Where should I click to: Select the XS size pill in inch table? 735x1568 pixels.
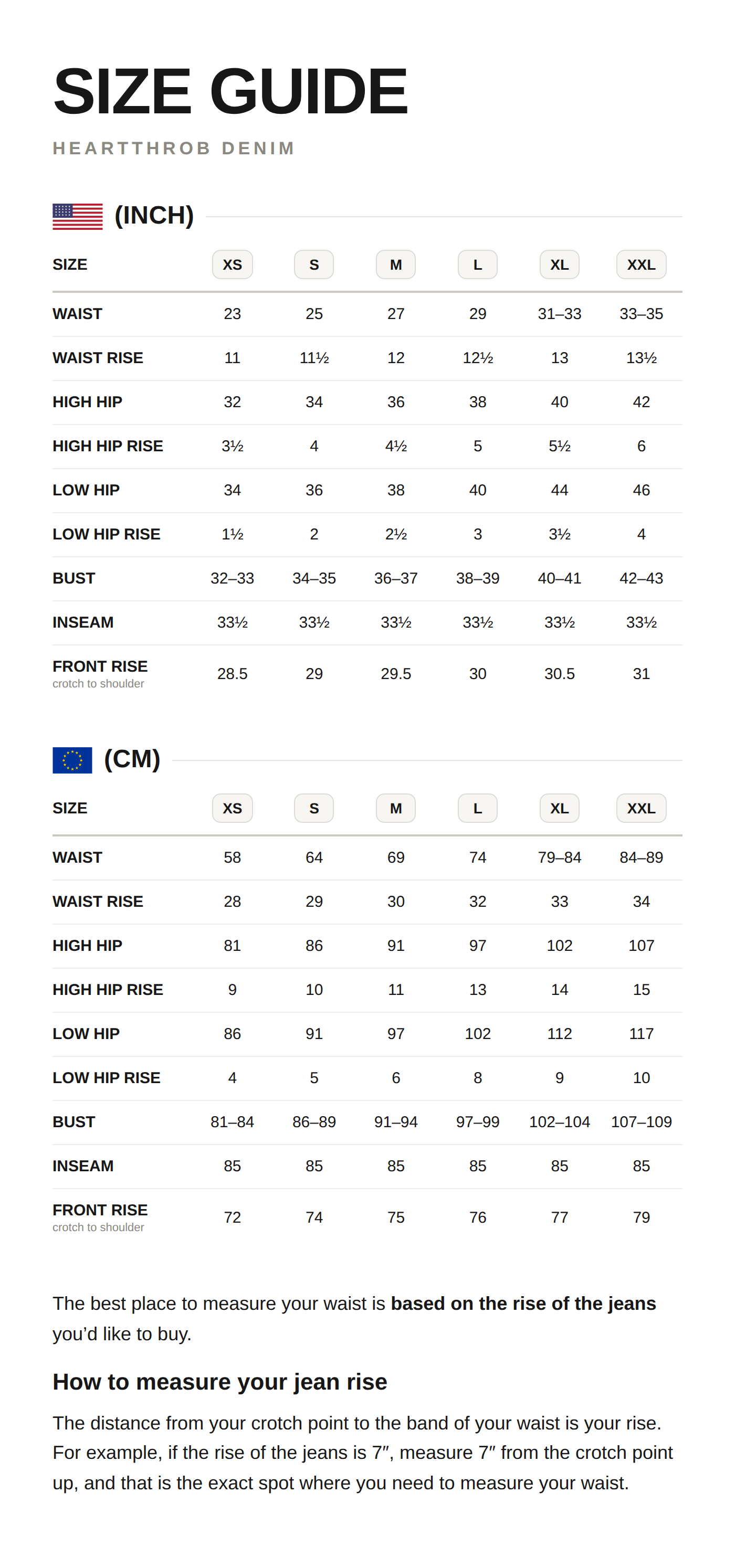pyautogui.click(x=232, y=264)
